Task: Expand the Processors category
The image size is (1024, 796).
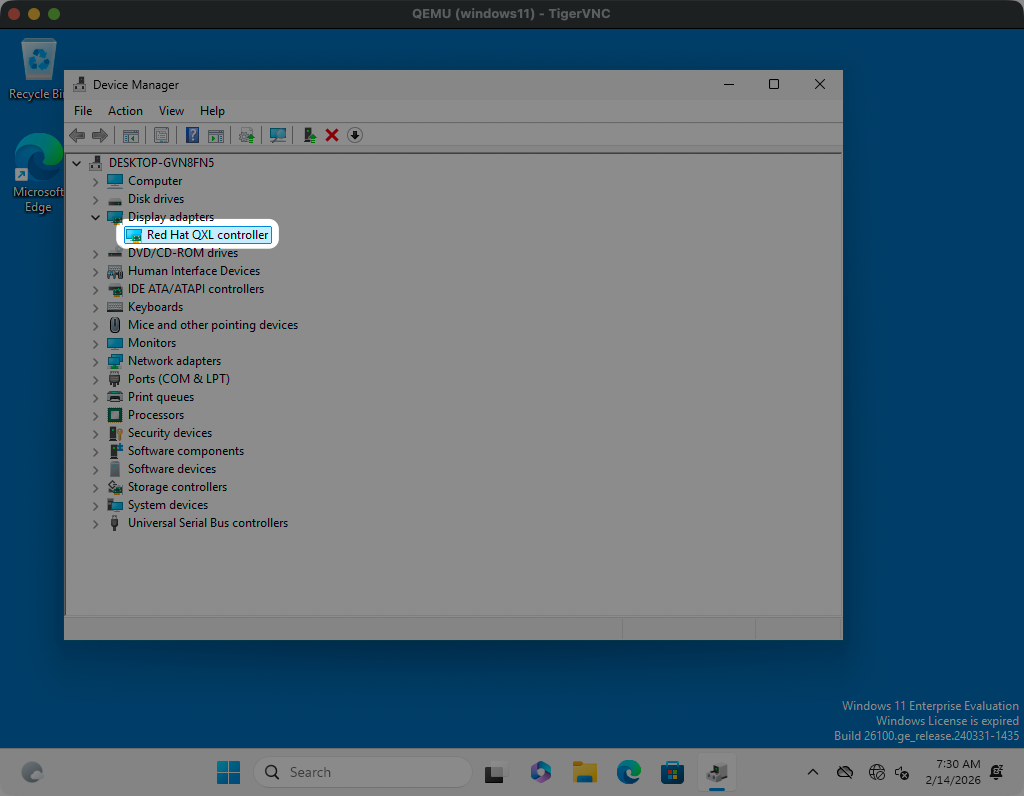Action: (x=96, y=415)
